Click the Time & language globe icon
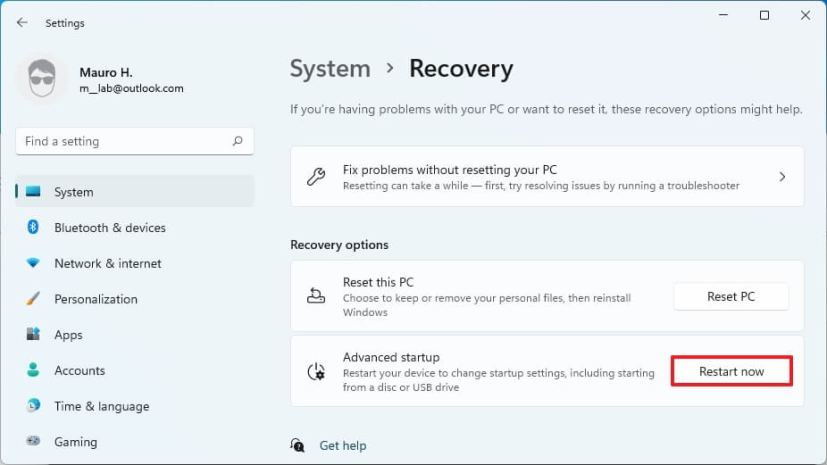 (x=33, y=406)
